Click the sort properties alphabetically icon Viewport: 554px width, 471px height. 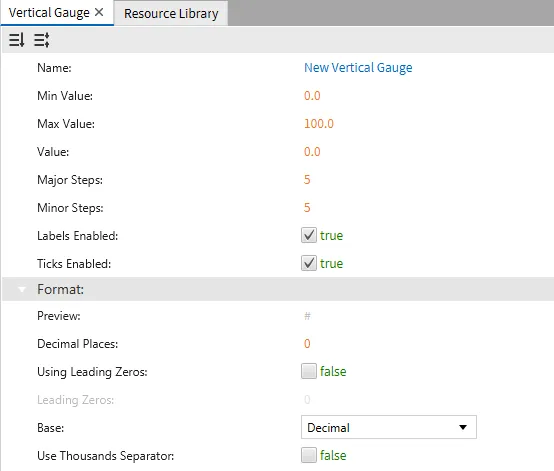point(17,40)
